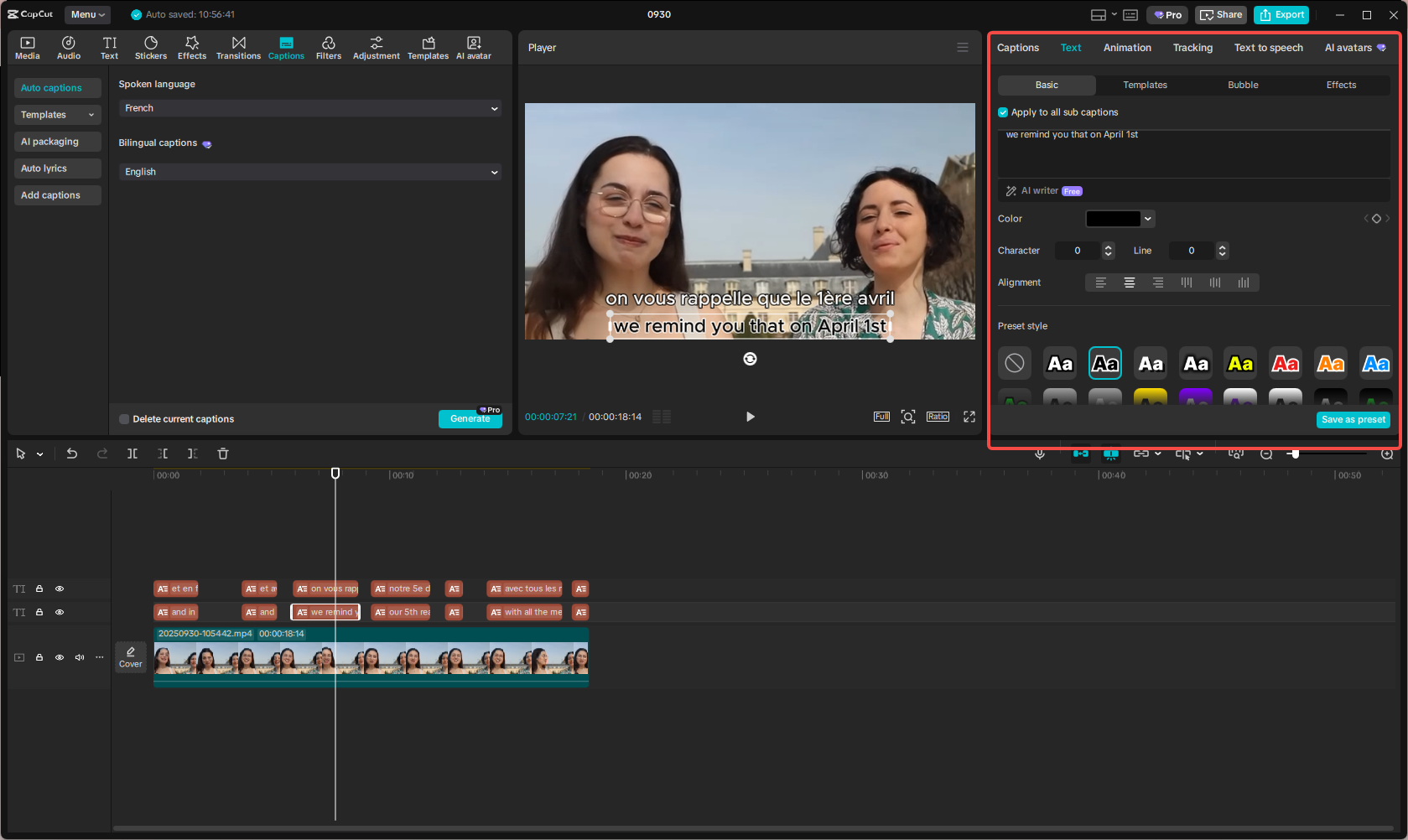Click the Export button
Viewport: 1408px width, 840px height.
tap(1281, 14)
